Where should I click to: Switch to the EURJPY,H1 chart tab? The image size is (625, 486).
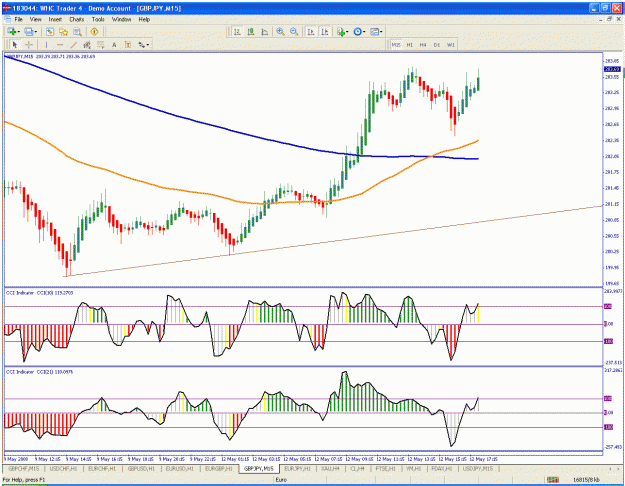click(x=297, y=468)
